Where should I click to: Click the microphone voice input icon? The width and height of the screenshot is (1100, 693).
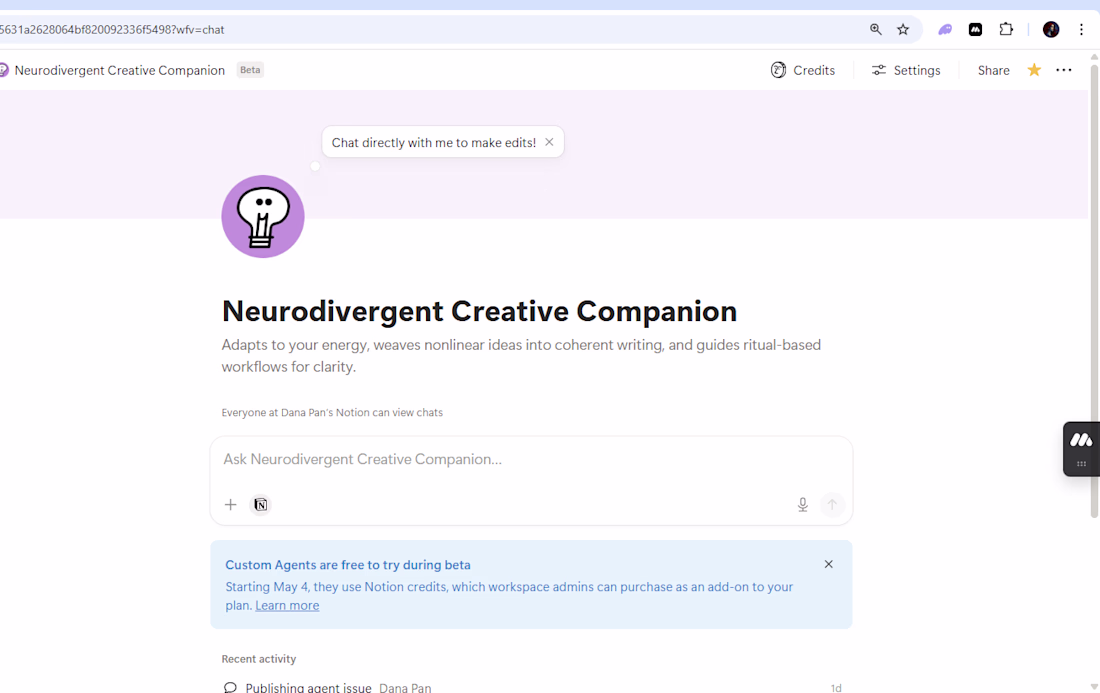point(803,504)
